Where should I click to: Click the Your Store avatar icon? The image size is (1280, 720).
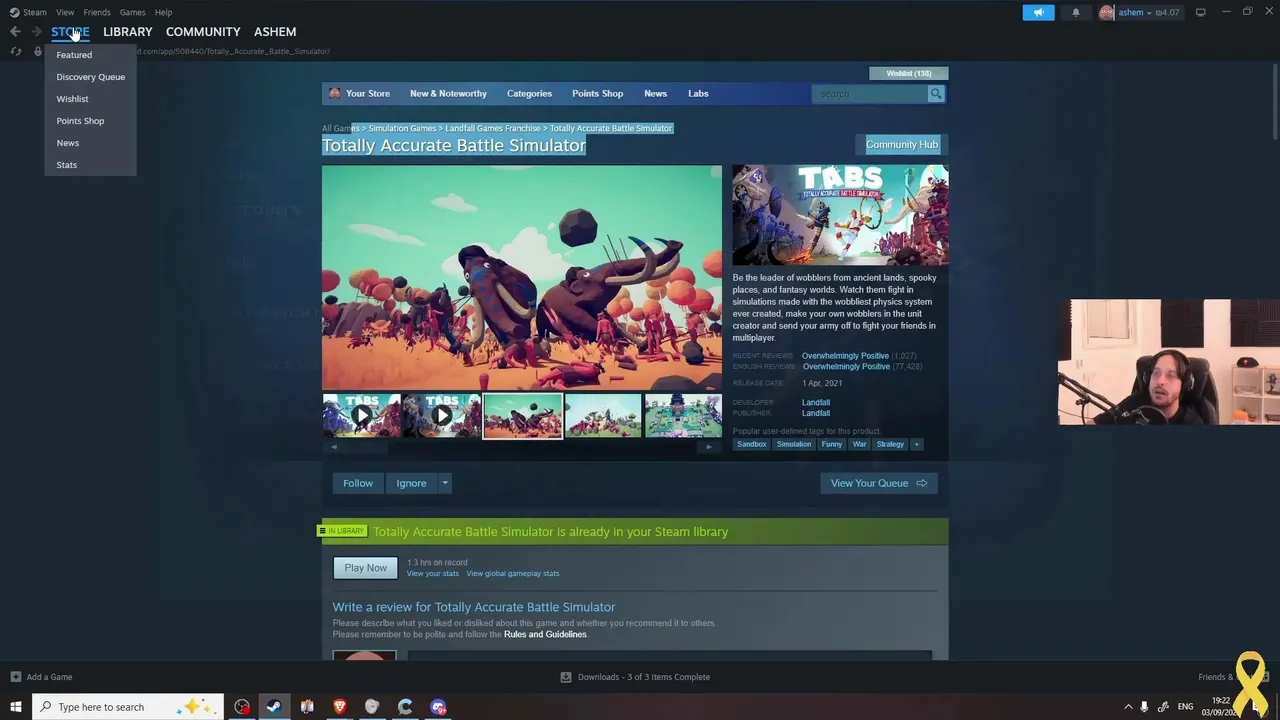click(334, 93)
